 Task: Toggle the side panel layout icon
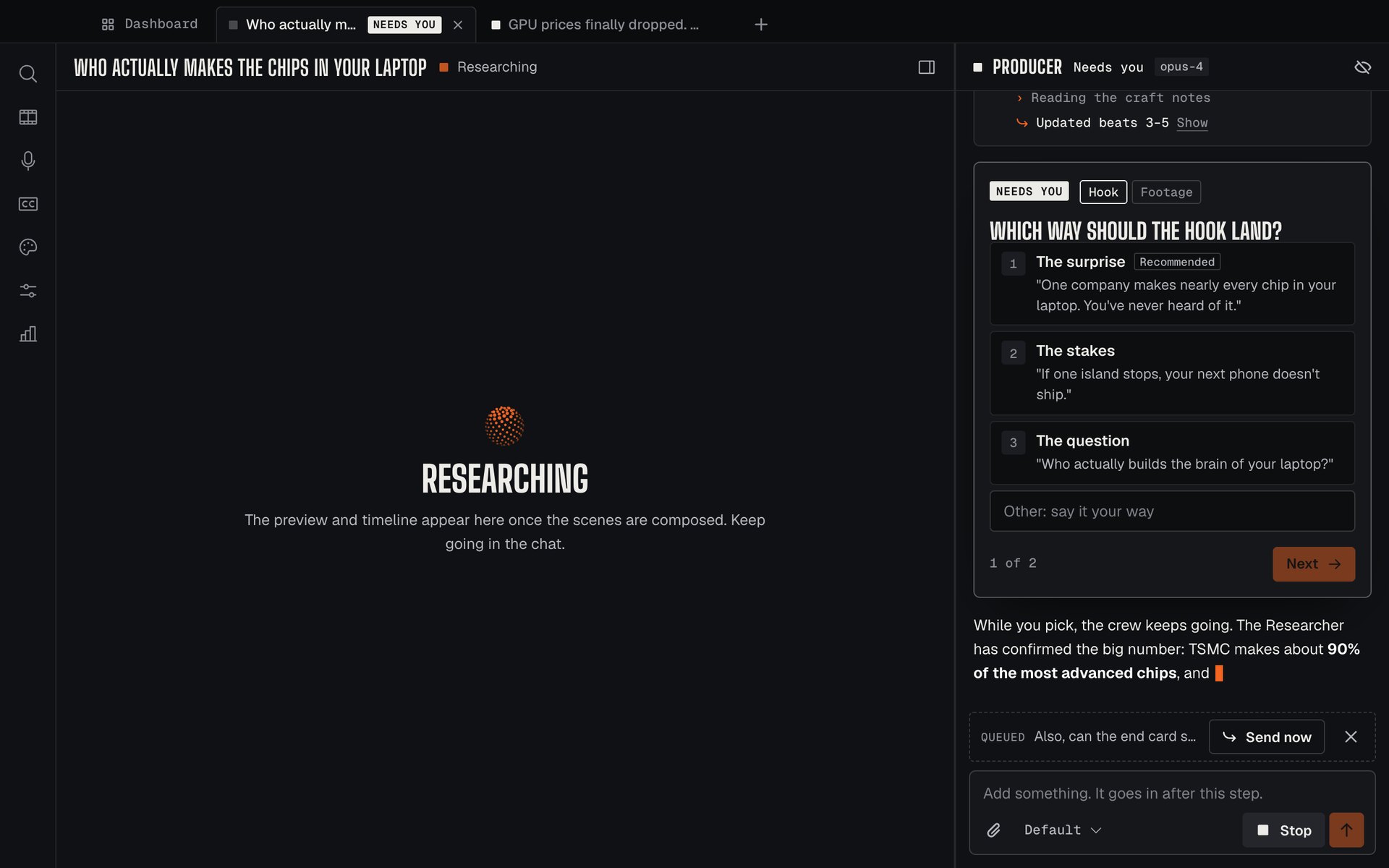point(927,67)
